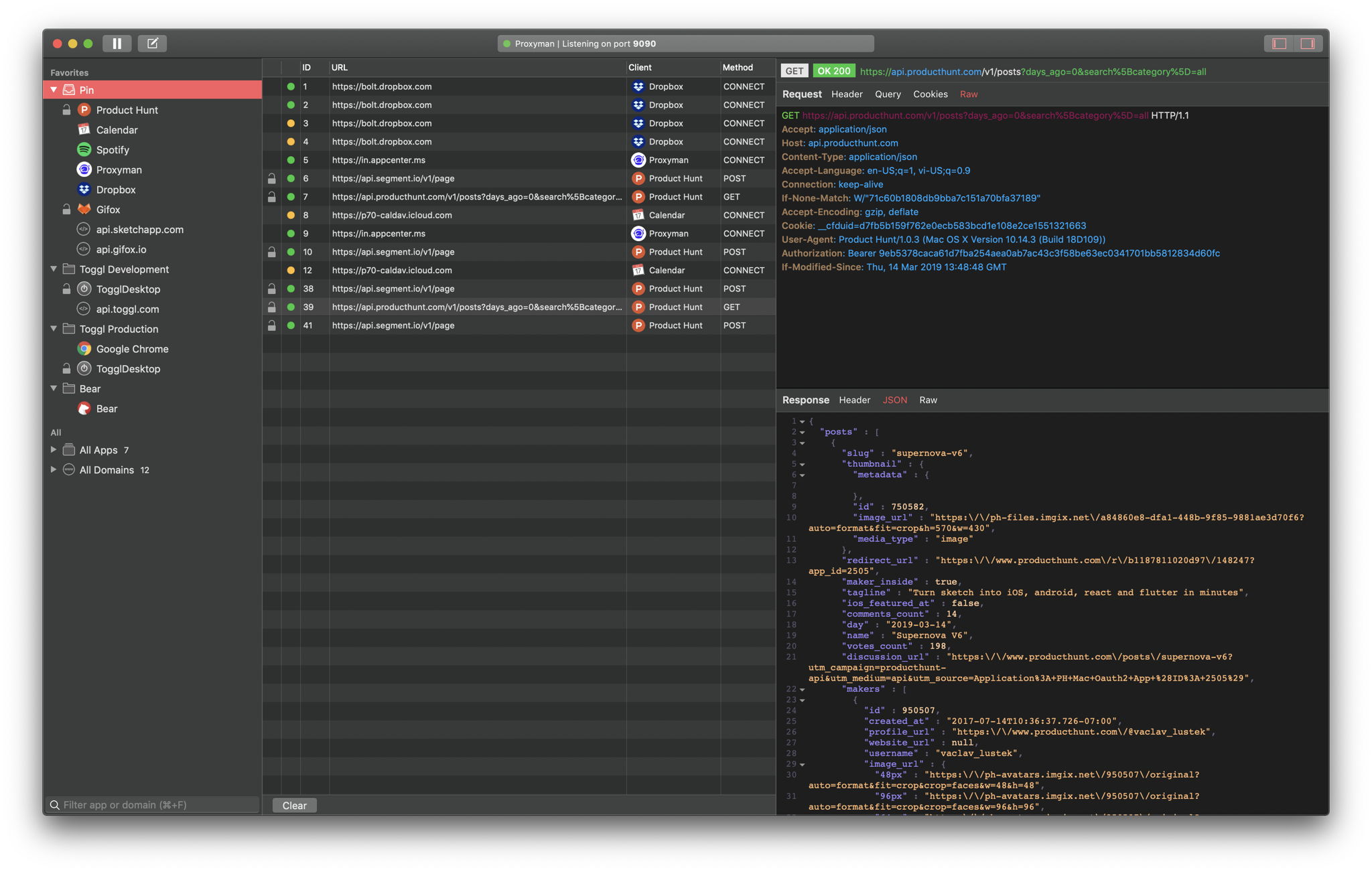Clear the request list with Clear button
This screenshot has height=872, width=1372.
(295, 806)
